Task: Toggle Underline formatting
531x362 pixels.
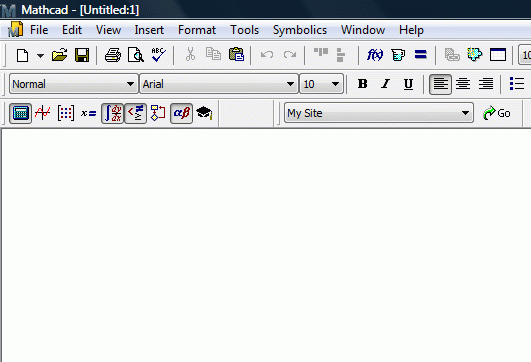Action: pyautogui.click(x=408, y=84)
